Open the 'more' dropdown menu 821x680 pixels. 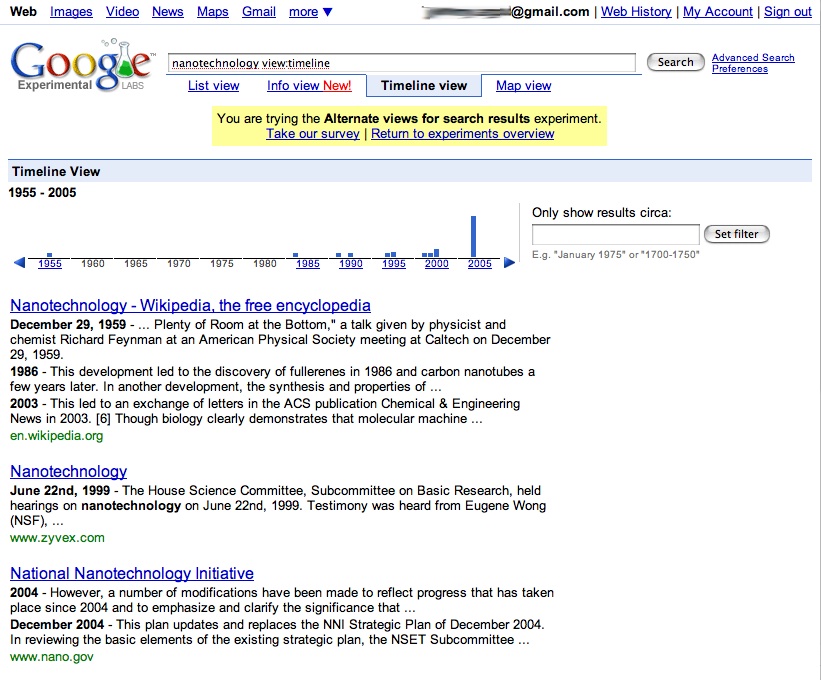(x=310, y=12)
